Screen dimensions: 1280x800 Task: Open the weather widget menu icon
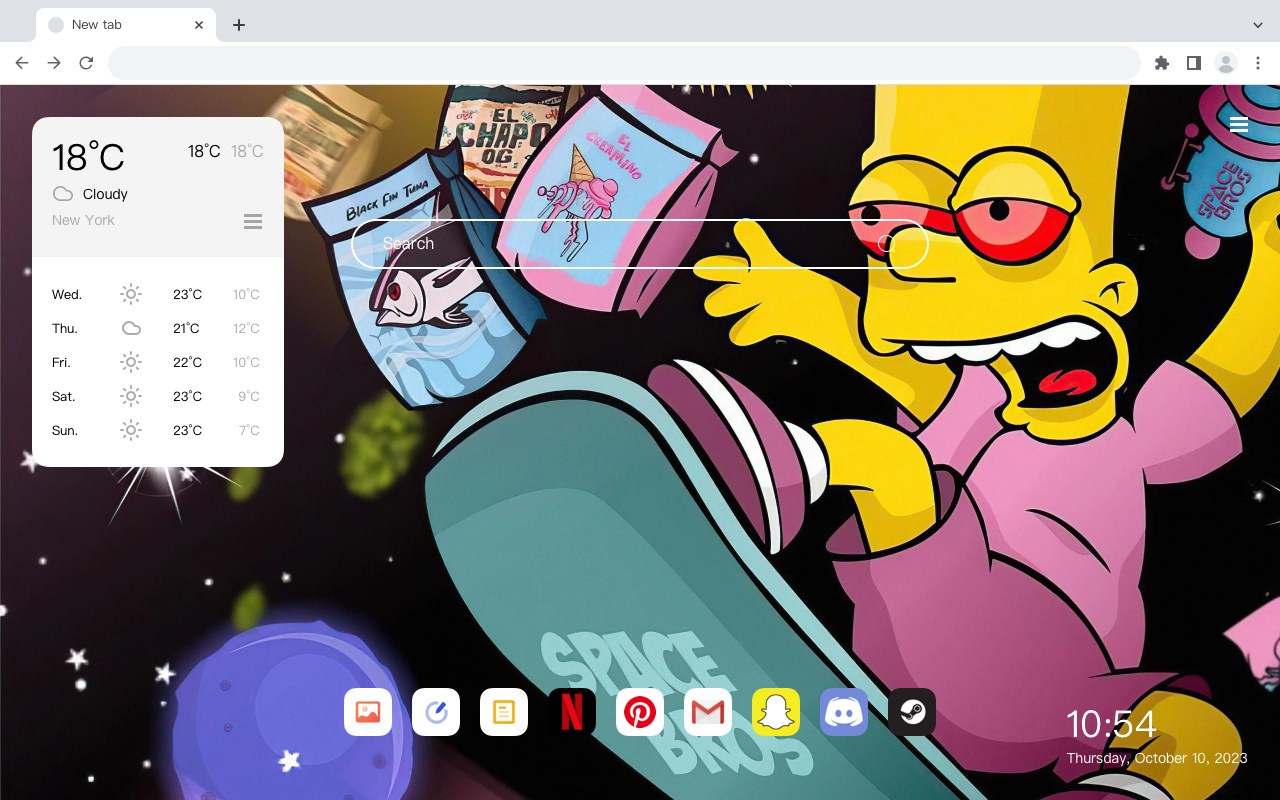click(253, 221)
